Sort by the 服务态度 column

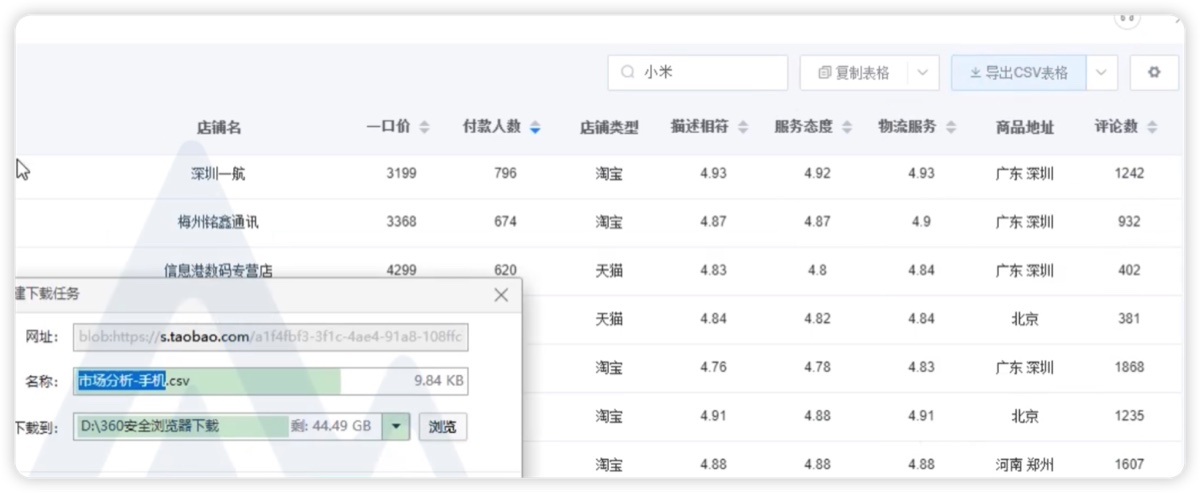click(847, 127)
